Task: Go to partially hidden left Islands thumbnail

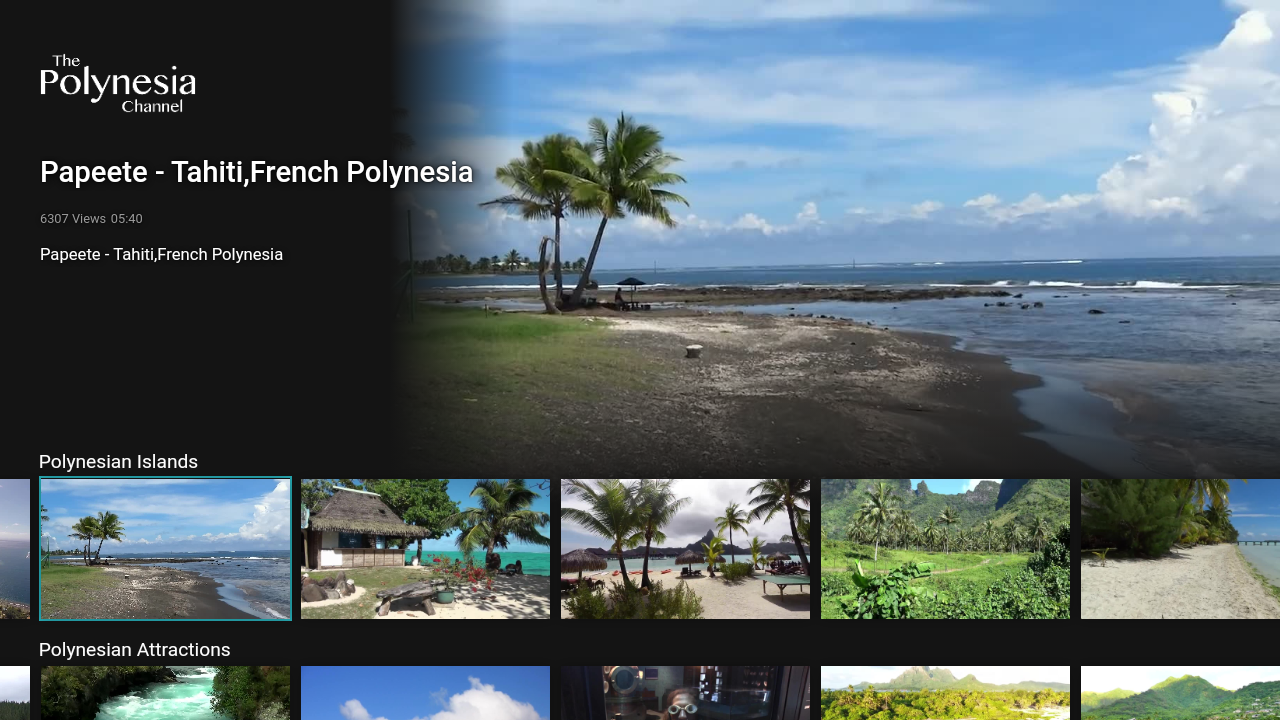Action: pyautogui.click(x=15, y=549)
